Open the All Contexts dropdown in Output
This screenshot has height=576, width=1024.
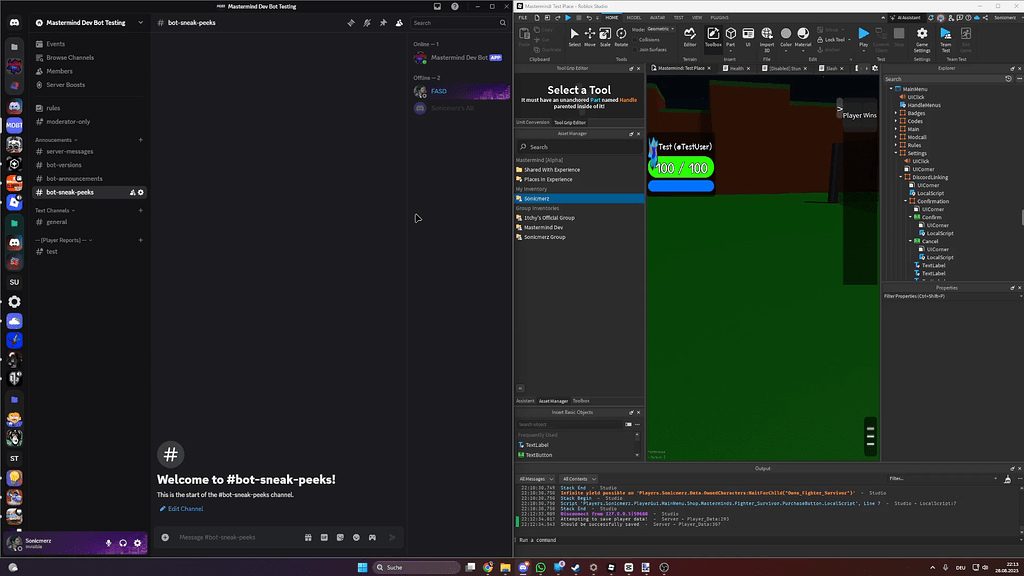[579, 479]
